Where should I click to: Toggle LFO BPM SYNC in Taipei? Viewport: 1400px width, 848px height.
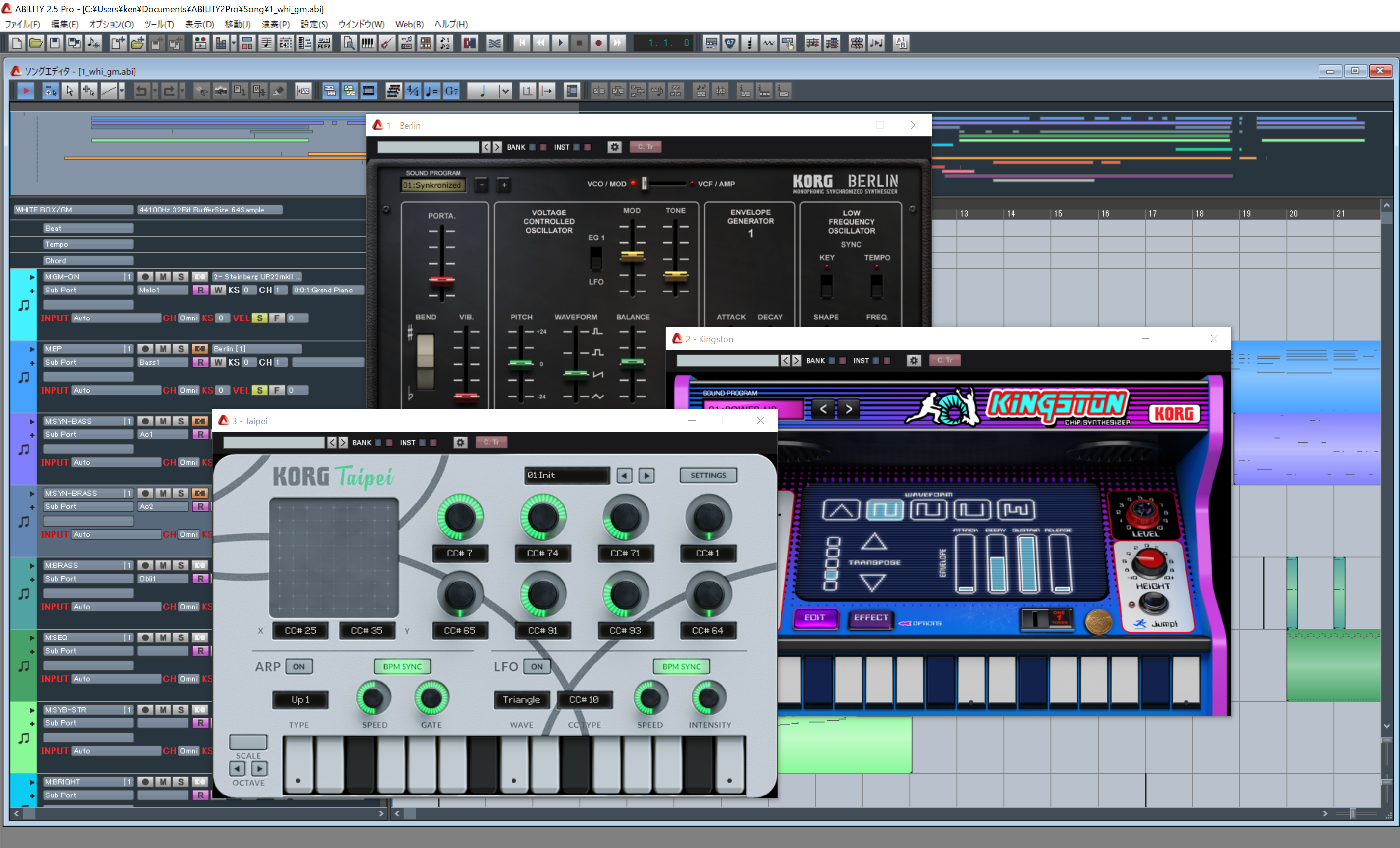click(x=681, y=667)
